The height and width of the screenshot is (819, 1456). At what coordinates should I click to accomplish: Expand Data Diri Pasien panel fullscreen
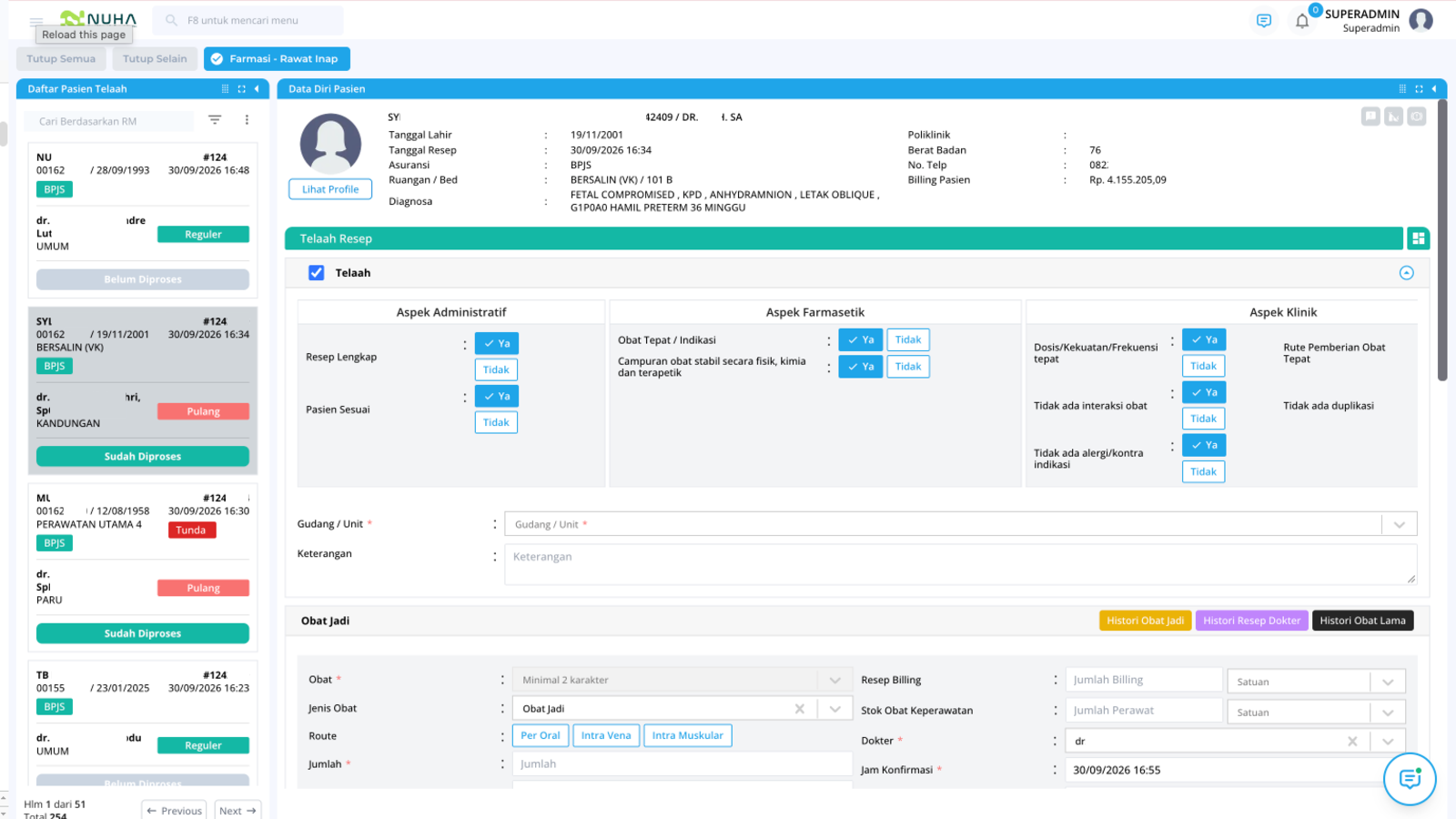[x=1419, y=89]
